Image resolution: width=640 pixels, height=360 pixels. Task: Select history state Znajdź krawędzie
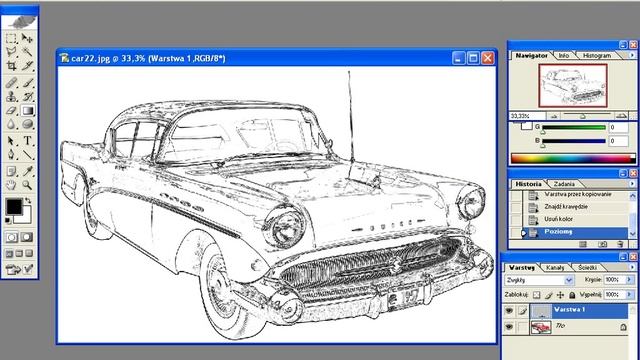tap(577, 207)
